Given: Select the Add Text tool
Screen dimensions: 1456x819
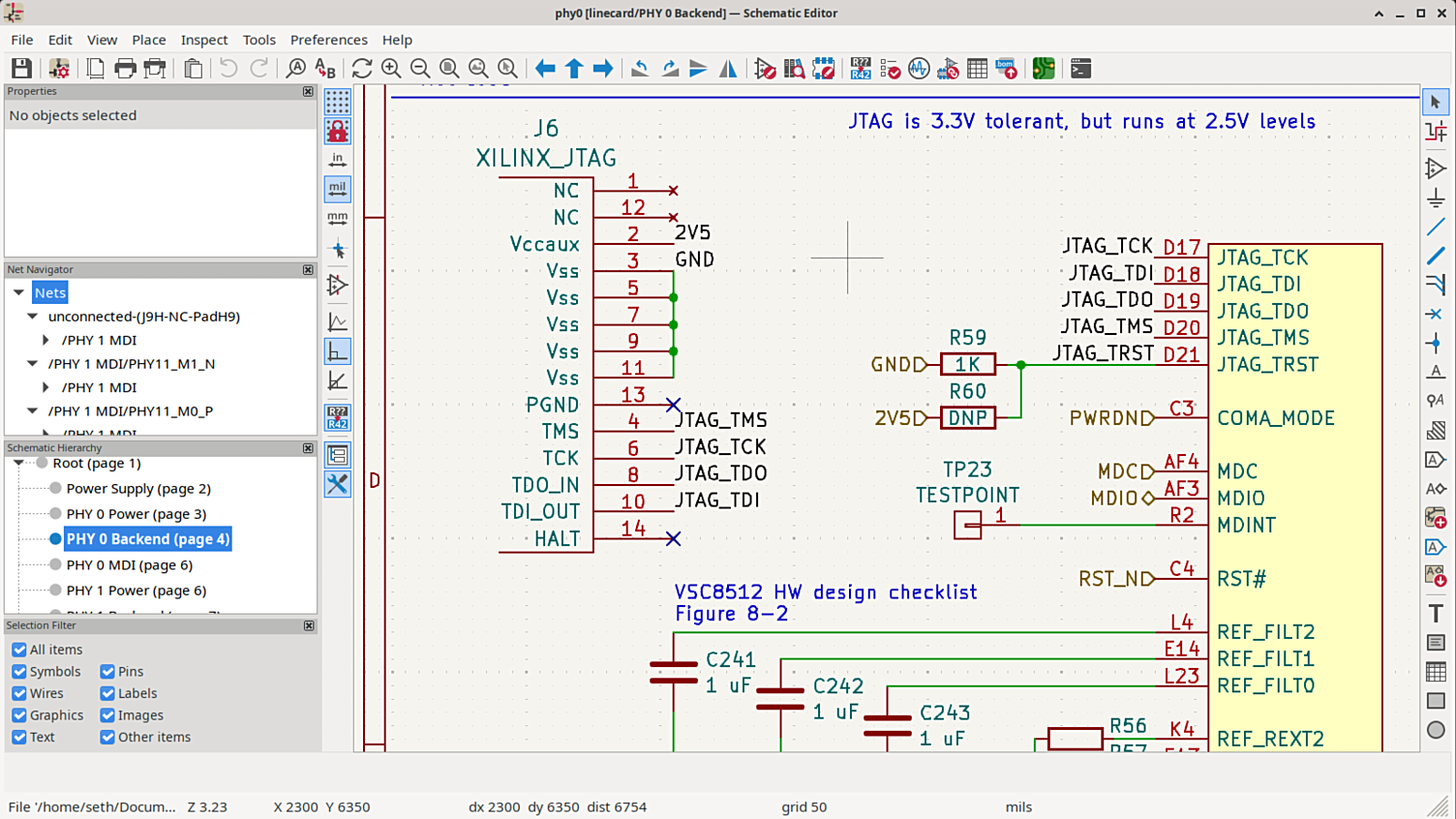Looking at the screenshot, I should [x=1436, y=614].
